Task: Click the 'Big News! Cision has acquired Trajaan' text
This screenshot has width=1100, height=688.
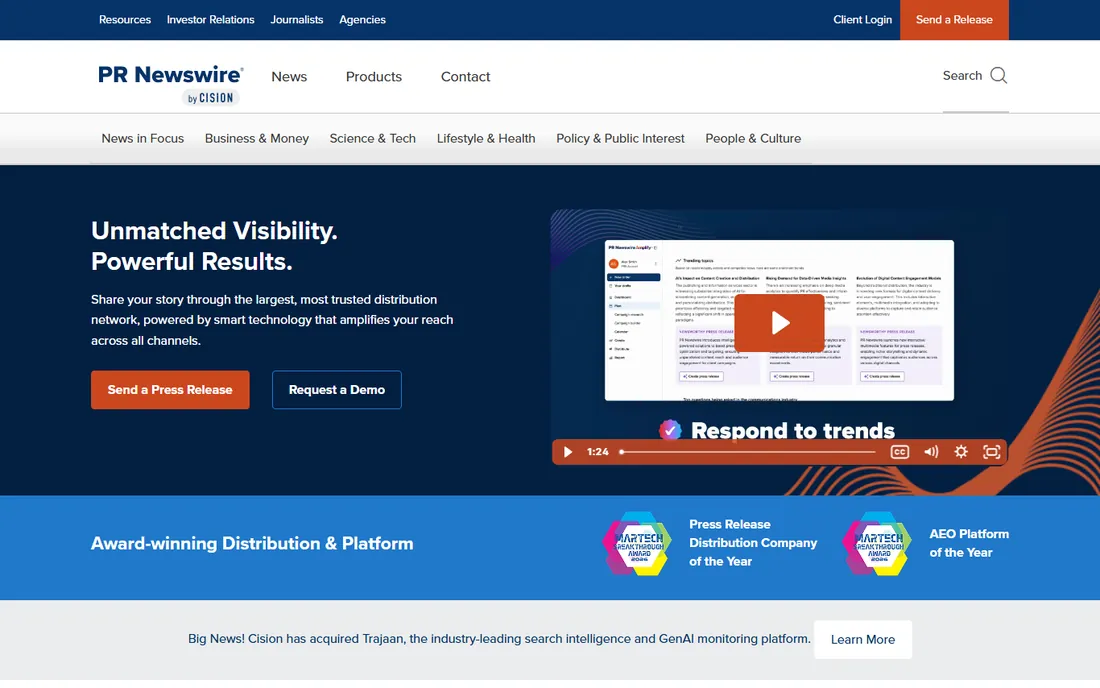Action: (499, 639)
